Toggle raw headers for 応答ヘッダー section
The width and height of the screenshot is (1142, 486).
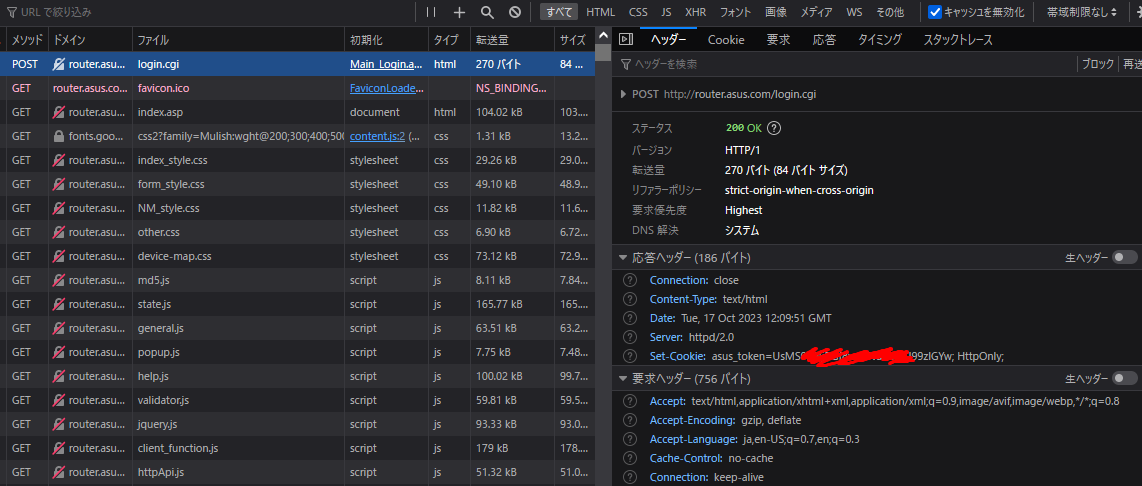click(1125, 258)
